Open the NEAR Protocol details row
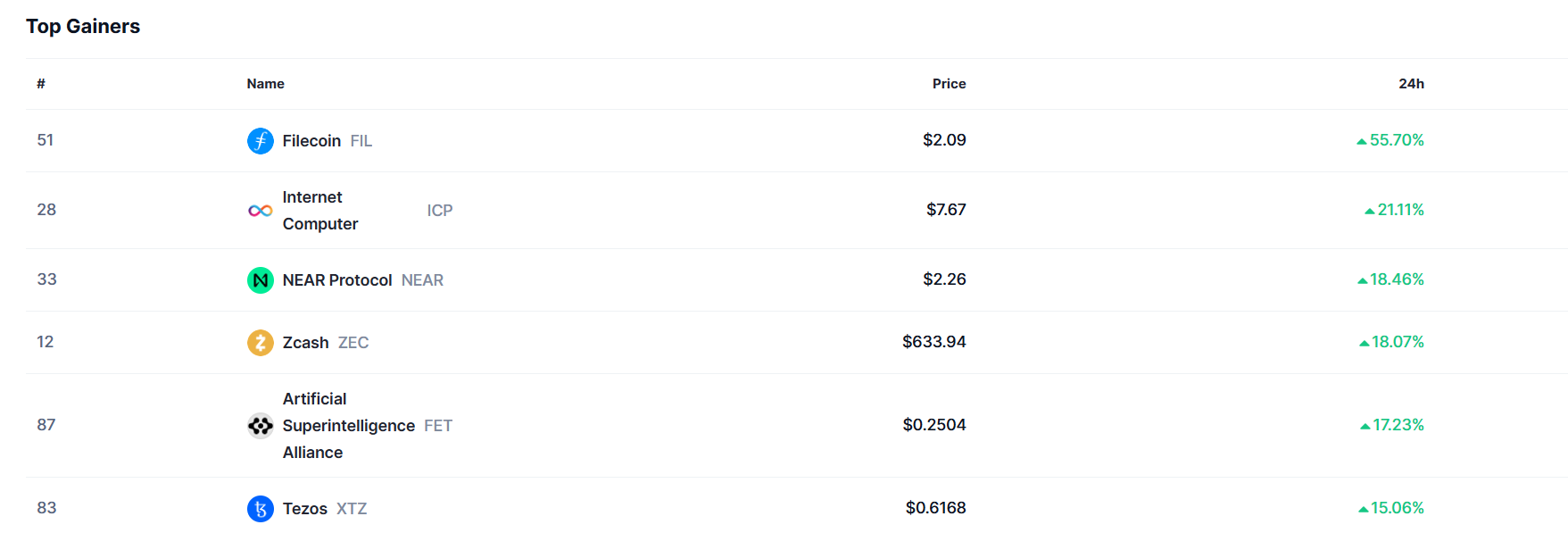The image size is (1568, 533). click(x=337, y=279)
